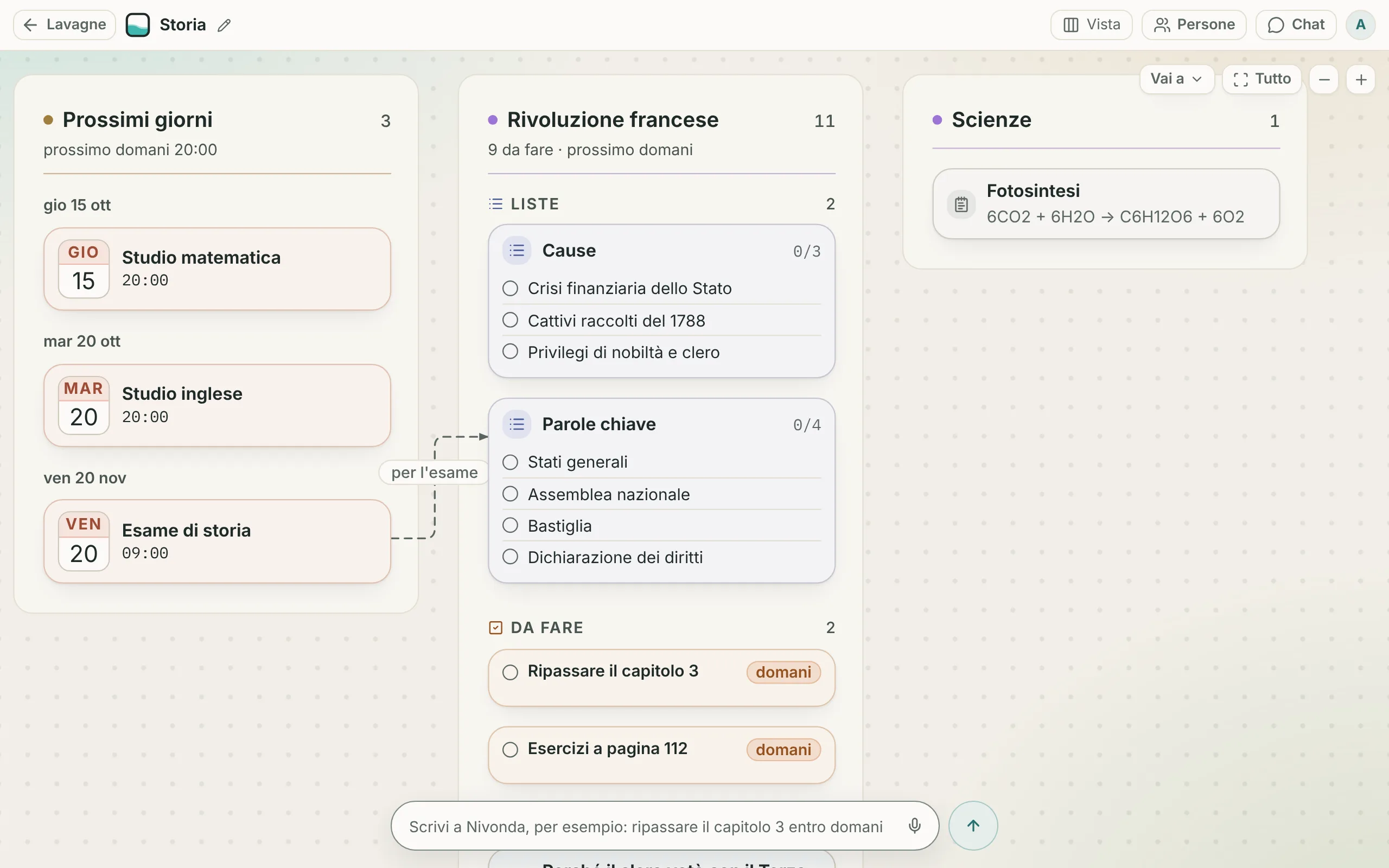Click the LISTE section list icon
Screen dimensions: 1389x868
(x=496, y=204)
